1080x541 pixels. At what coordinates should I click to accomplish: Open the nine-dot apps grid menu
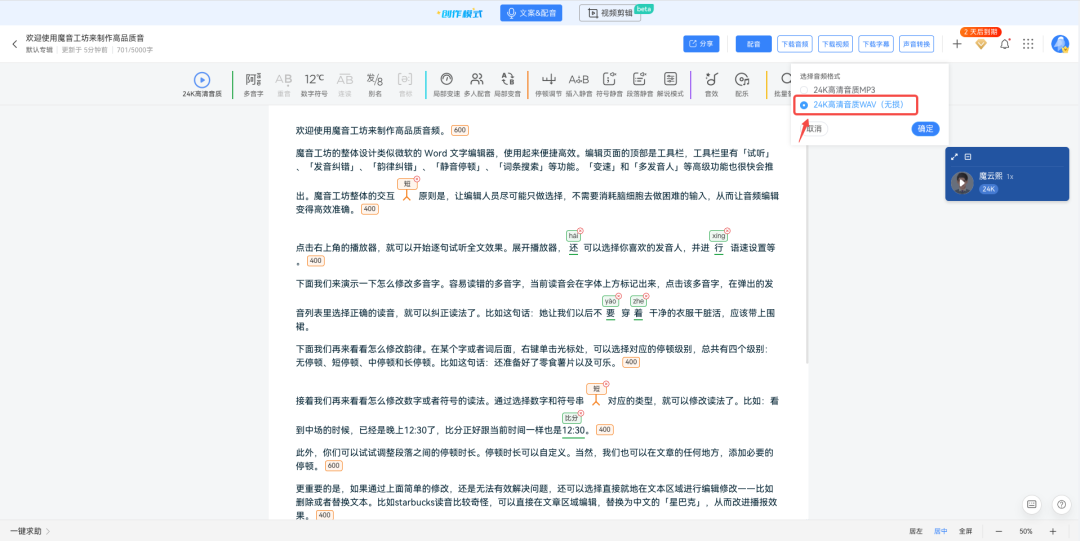tap(1028, 44)
